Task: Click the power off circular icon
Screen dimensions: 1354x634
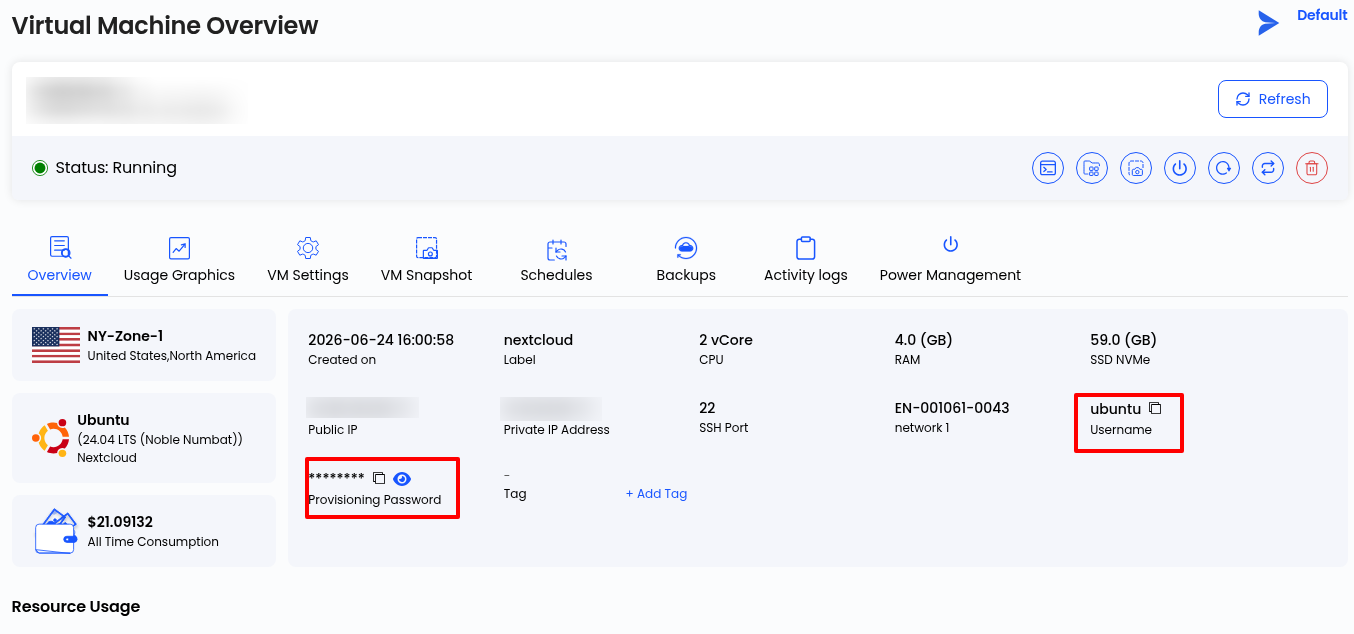Action: [x=1180, y=168]
